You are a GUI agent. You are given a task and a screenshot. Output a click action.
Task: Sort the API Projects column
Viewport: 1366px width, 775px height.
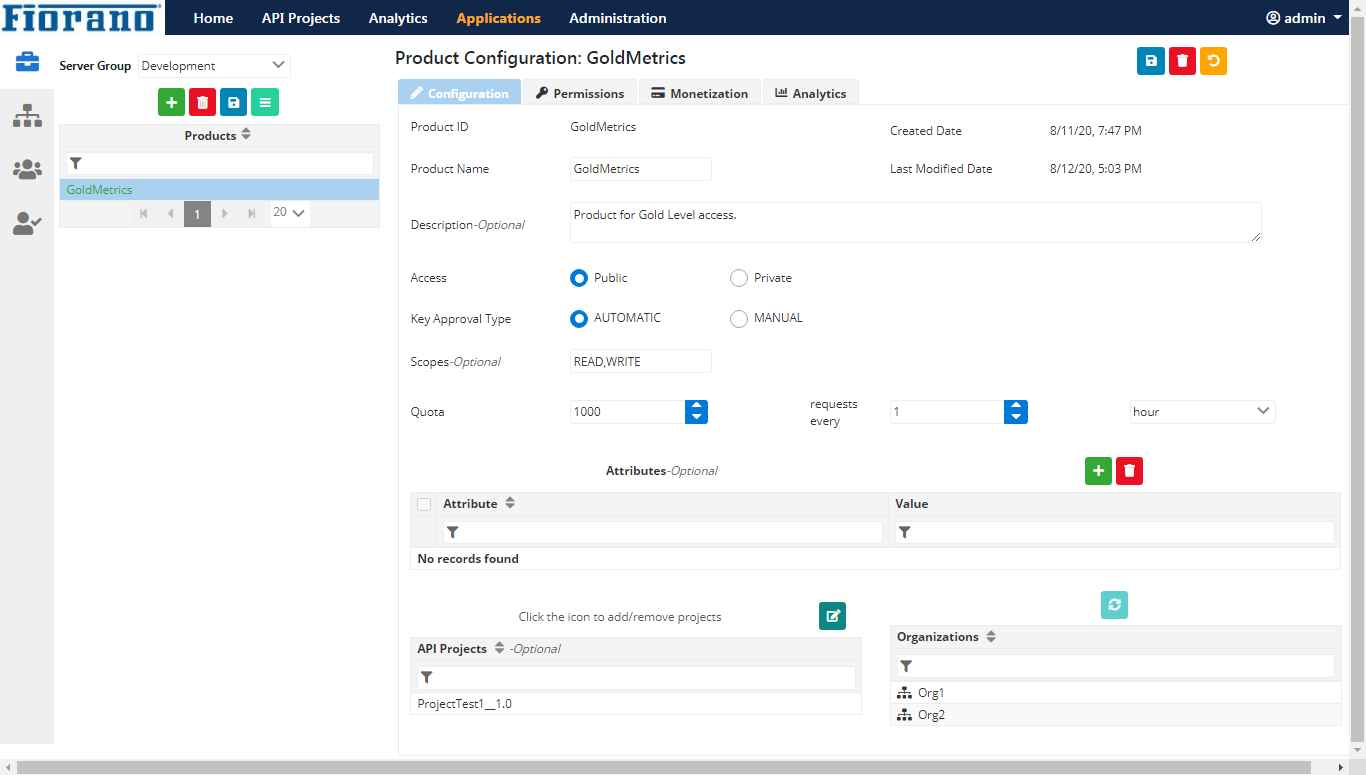pos(500,648)
